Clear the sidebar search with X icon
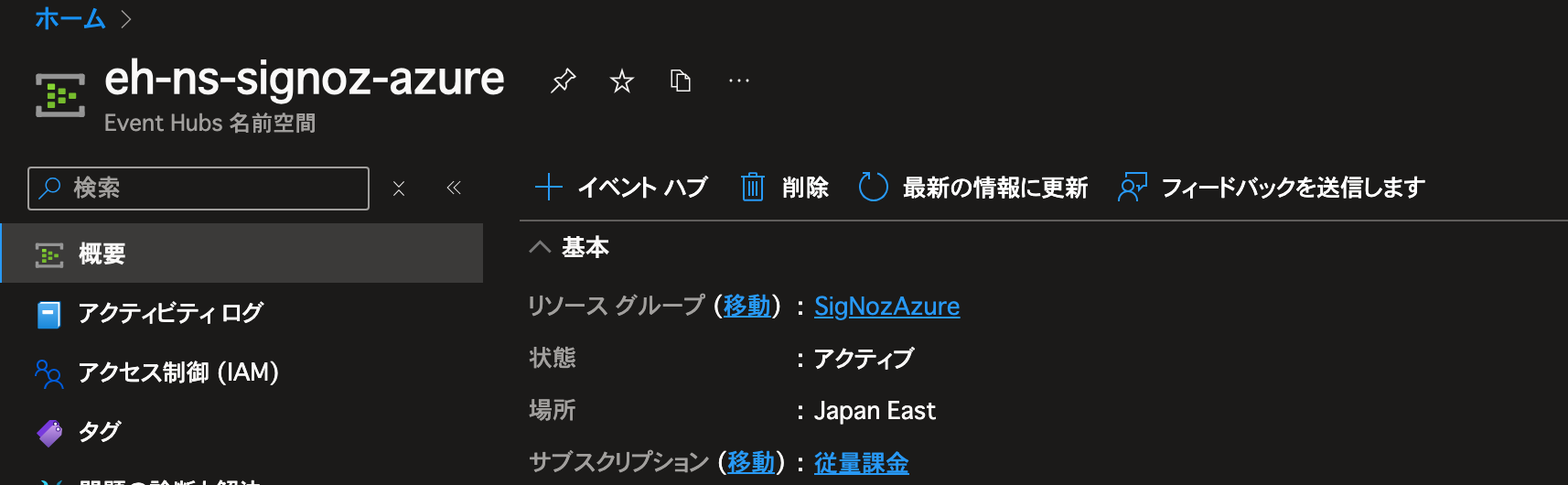1568x485 pixels. point(399,189)
